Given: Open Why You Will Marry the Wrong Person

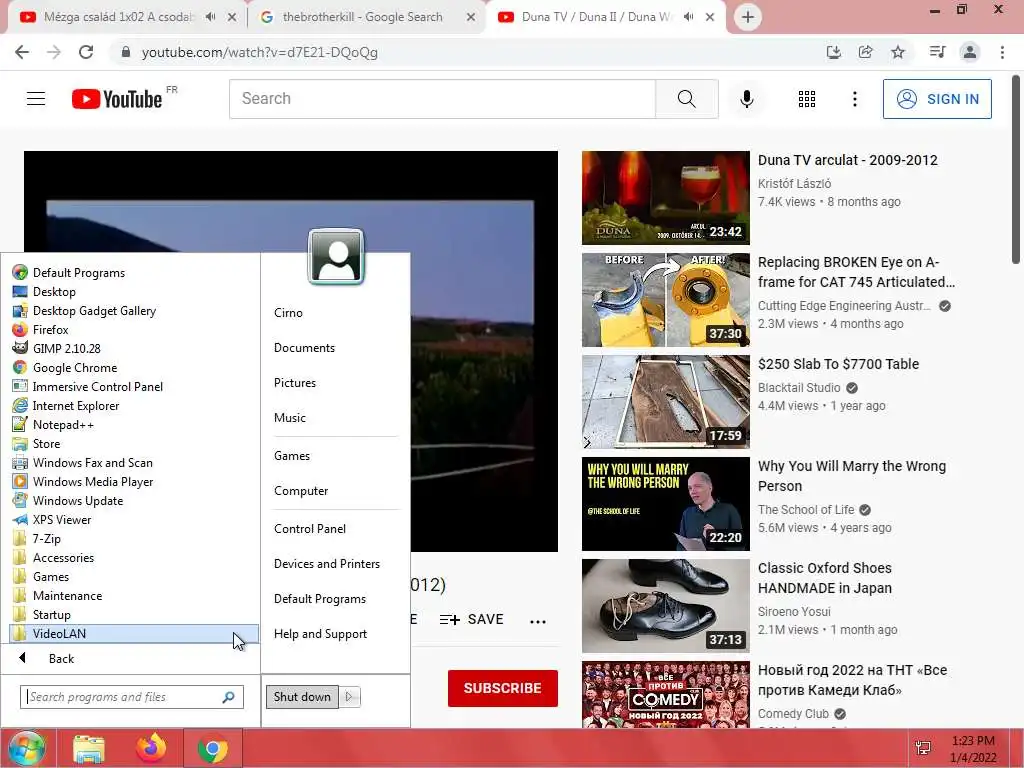Looking at the screenshot, I should point(852,476).
